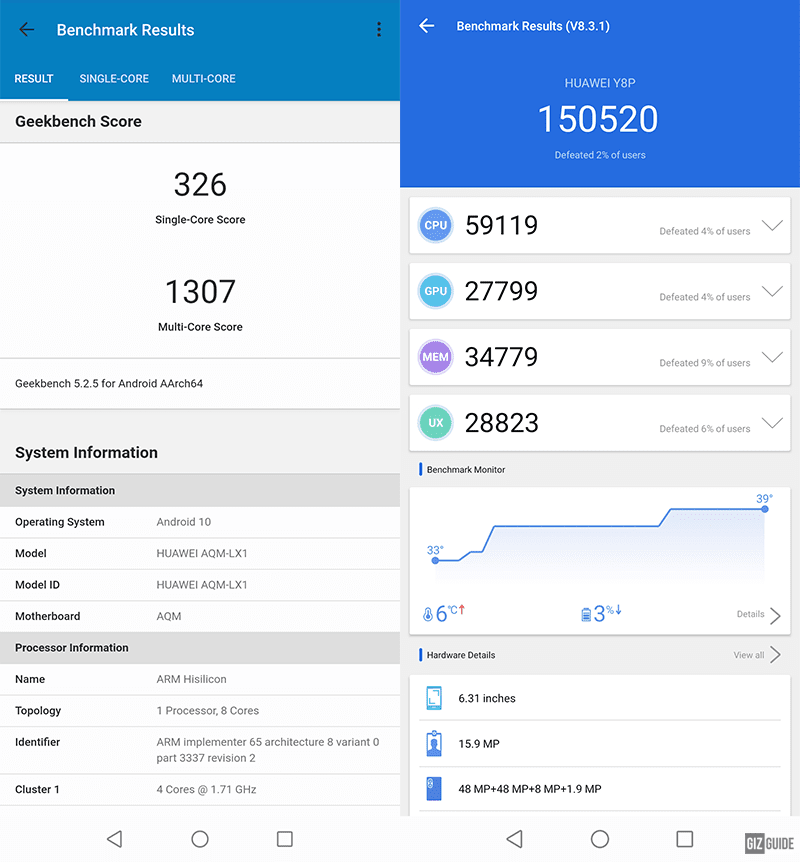Tap the front camera icon beside 15.9 MP
The image size is (800, 862).
[x=434, y=744]
